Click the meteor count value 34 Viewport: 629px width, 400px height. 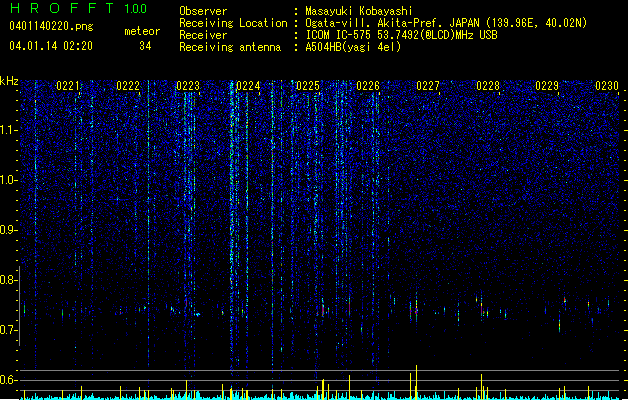(x=145, y=46)
